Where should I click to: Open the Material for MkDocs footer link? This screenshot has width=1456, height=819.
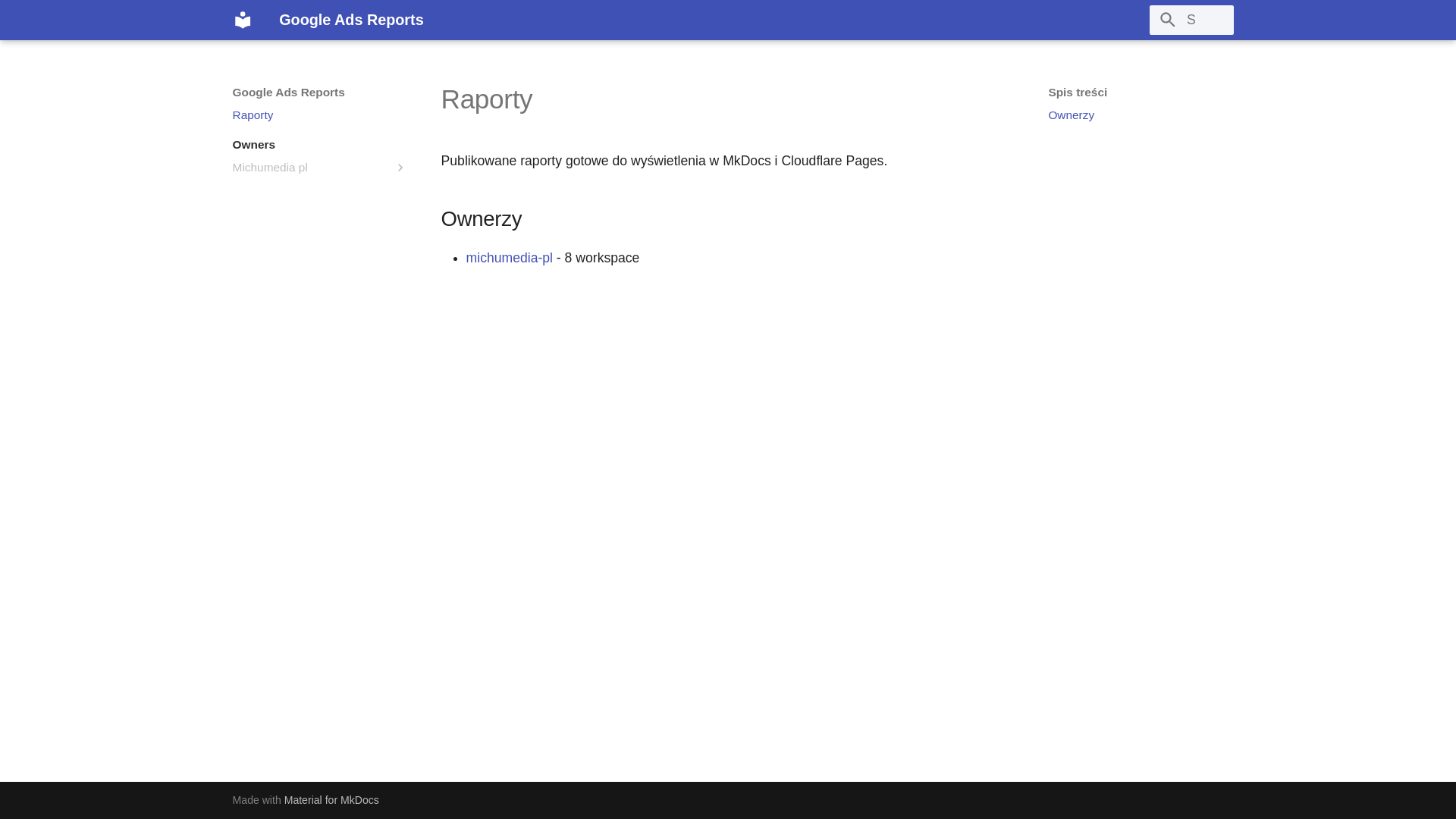331,800
